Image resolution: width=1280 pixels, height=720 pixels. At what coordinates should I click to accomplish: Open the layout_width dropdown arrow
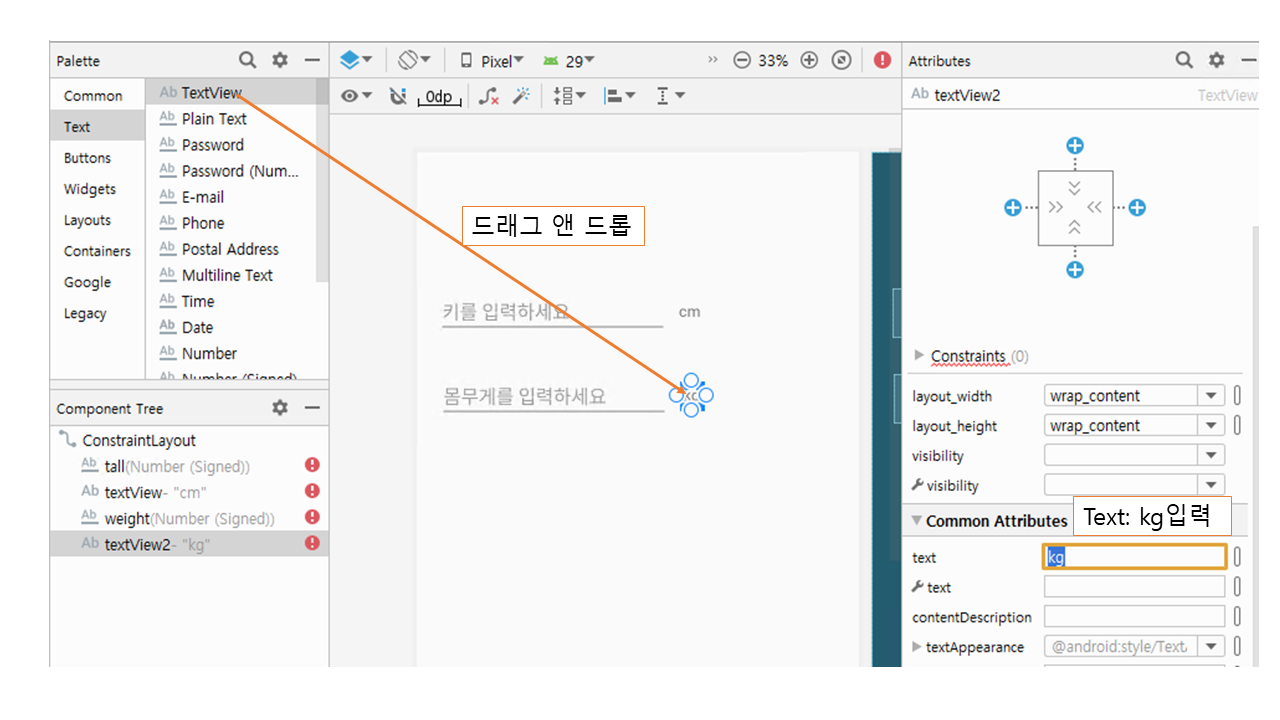pyautogui.click(x=1211, y=396)
